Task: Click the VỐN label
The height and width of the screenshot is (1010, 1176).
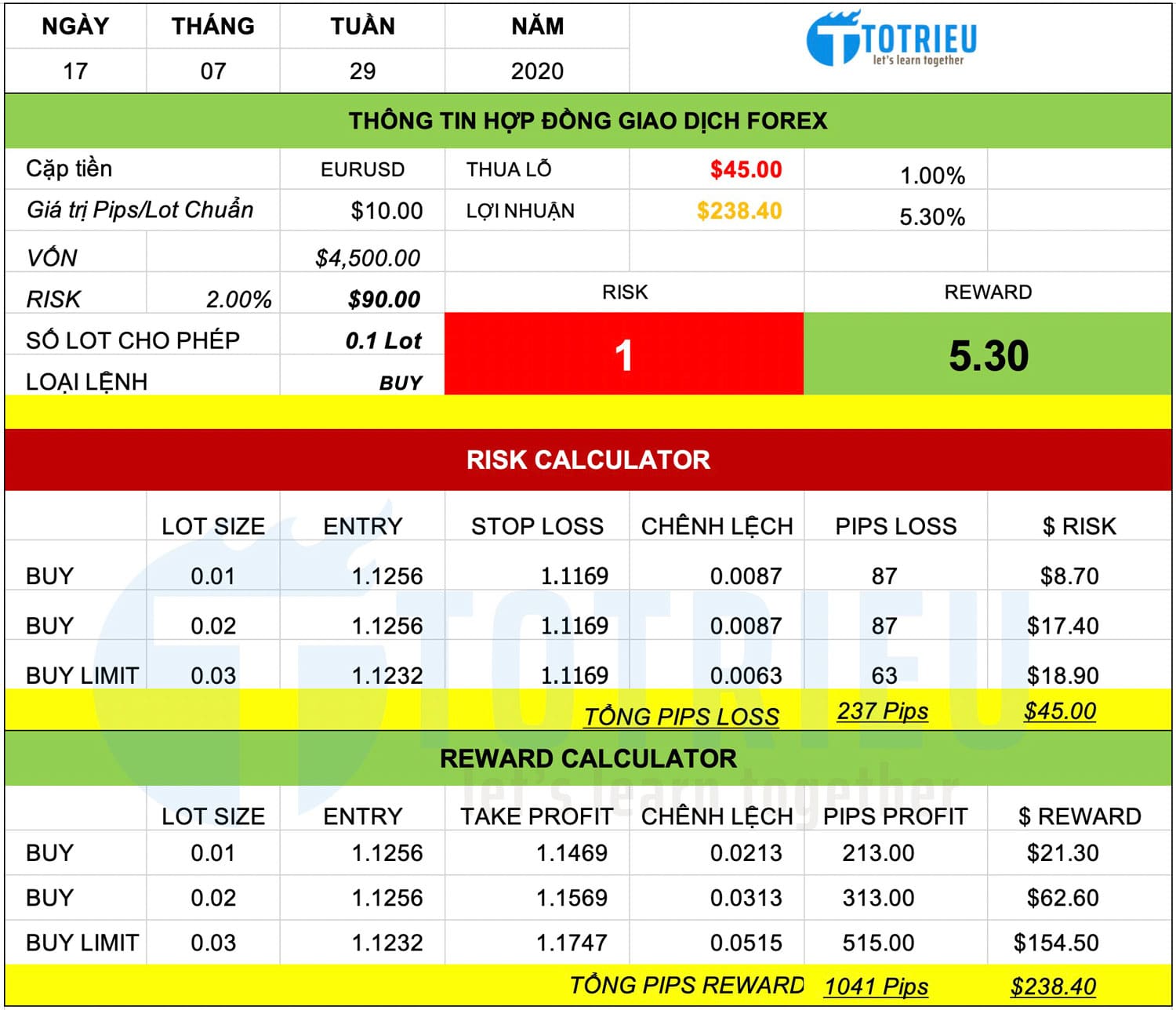Action: pyautogui.click(x=52, y=257)
